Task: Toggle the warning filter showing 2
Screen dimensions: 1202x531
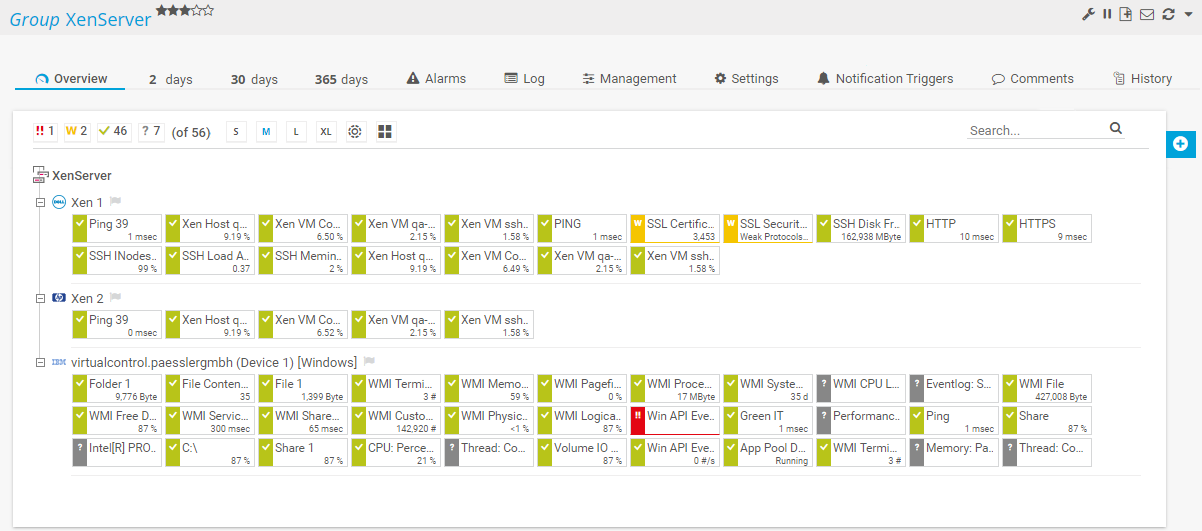Action: click(77, 132)
